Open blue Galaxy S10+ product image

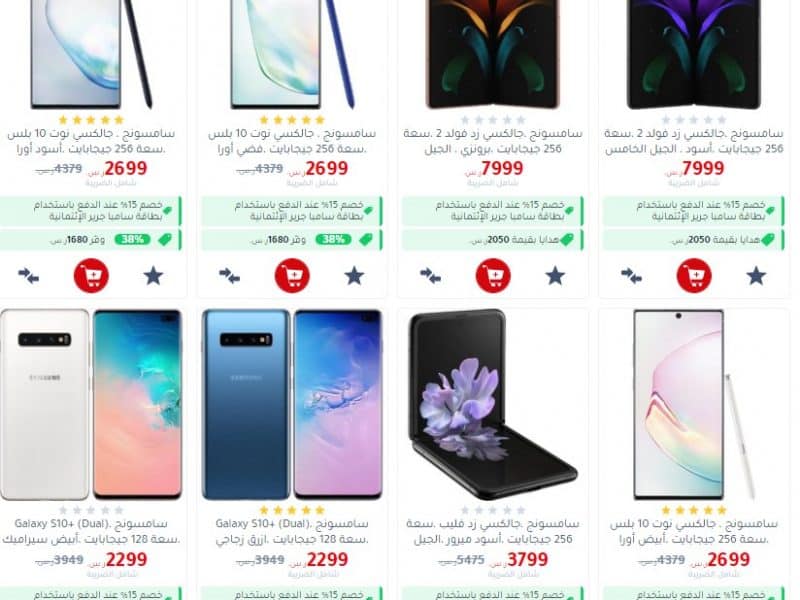point(292,404)
